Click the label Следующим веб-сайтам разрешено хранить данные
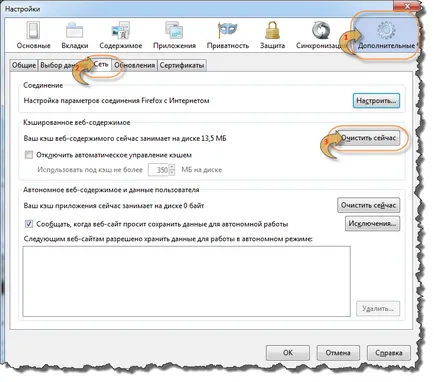 [168, 239]
